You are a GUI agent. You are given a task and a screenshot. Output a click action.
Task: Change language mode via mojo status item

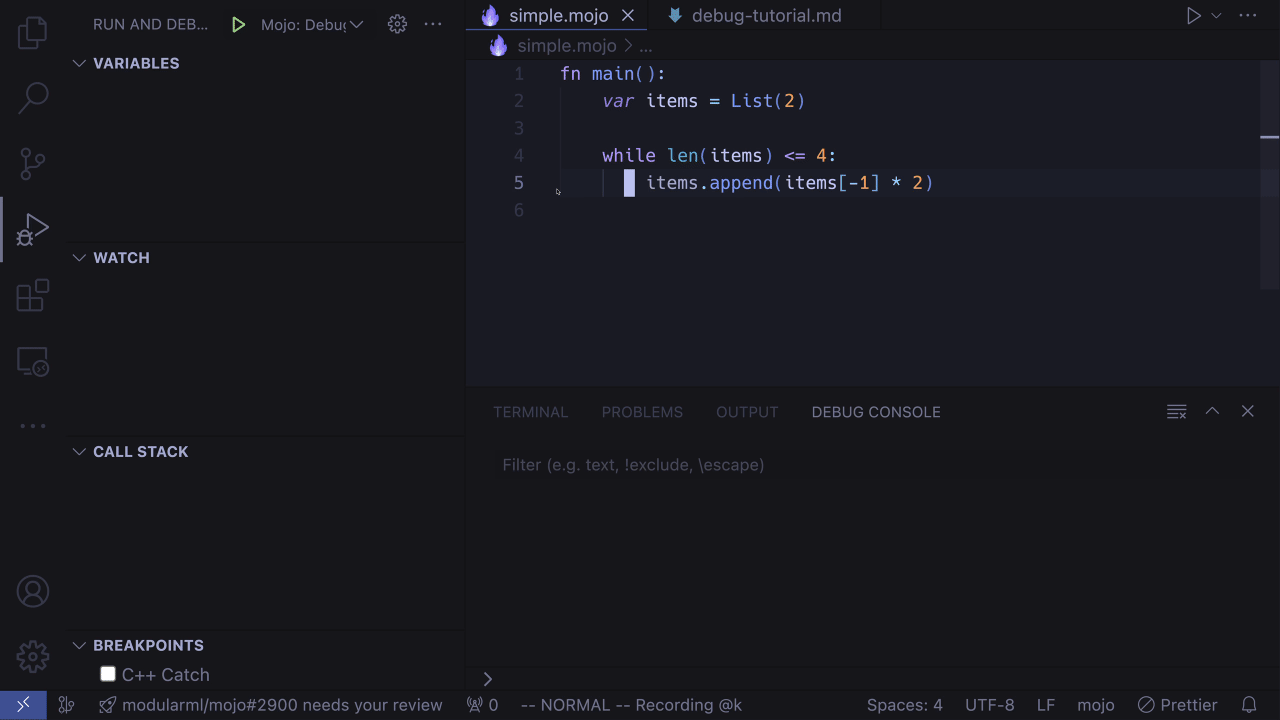[1096, 705]
